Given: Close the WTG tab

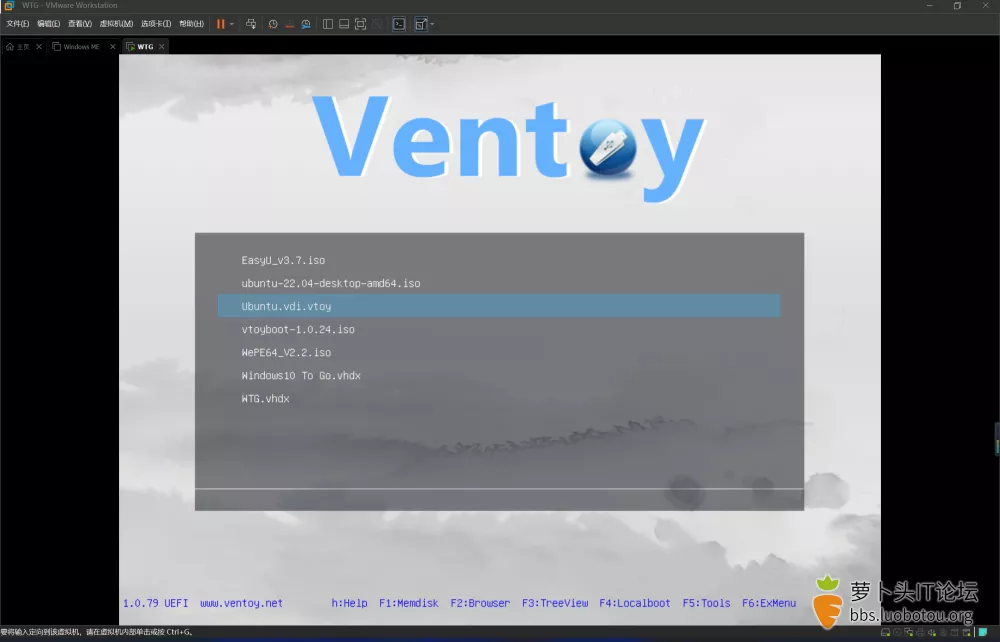Looking at the screenshot, I should click(x=161, y=47).
